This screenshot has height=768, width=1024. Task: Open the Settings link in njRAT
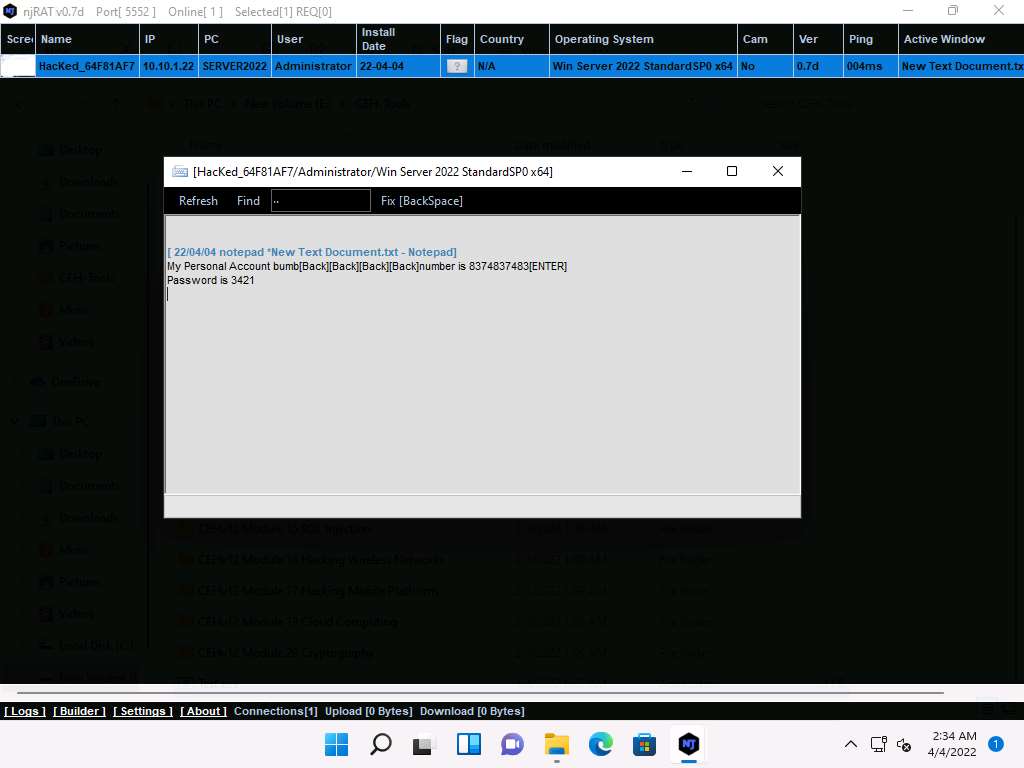click(143, 711)
